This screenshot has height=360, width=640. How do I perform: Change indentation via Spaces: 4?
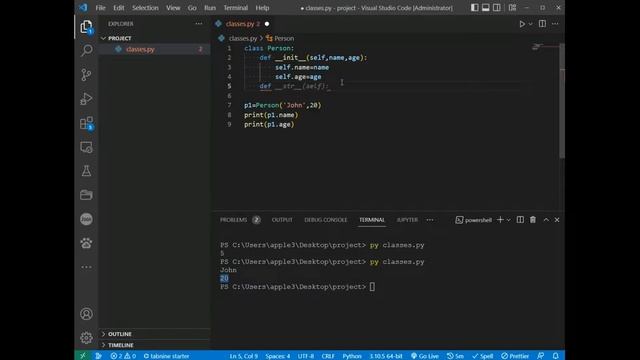click(x=278, y=356)
